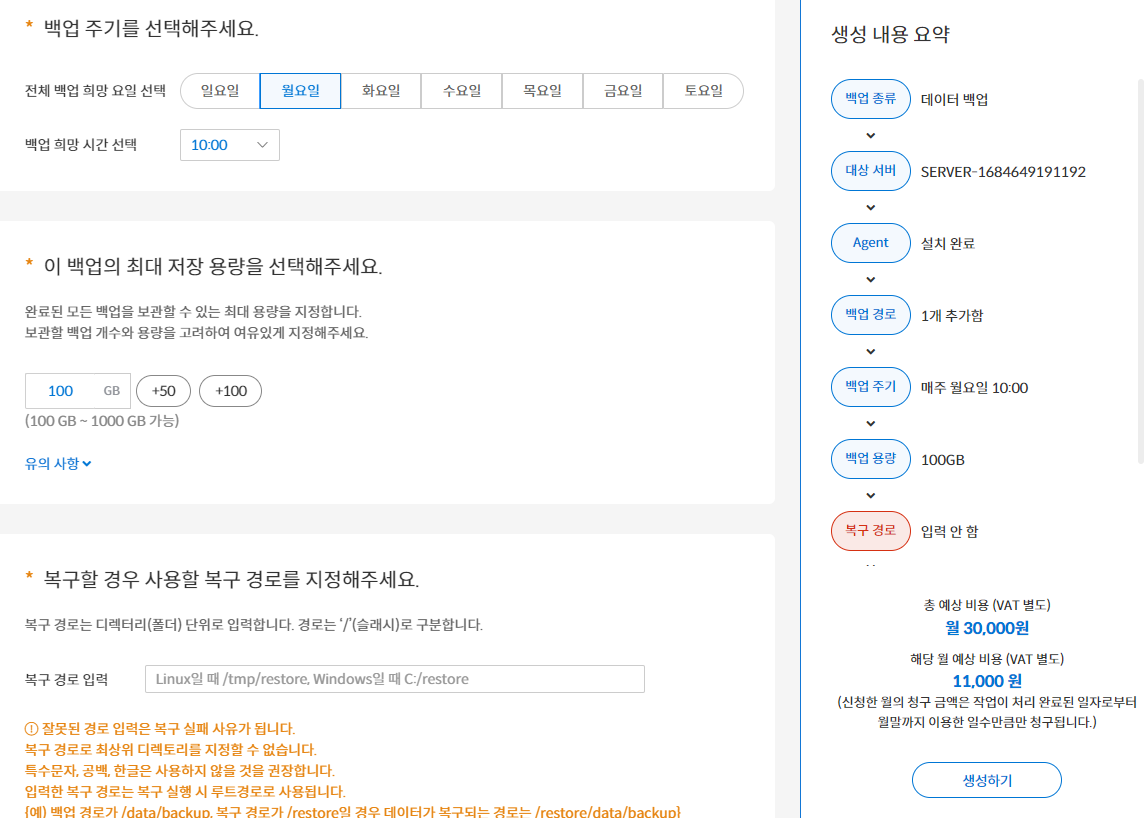Open the 10:00 backup time dropdown
The image size is (1148, 818).
[230, 145]
